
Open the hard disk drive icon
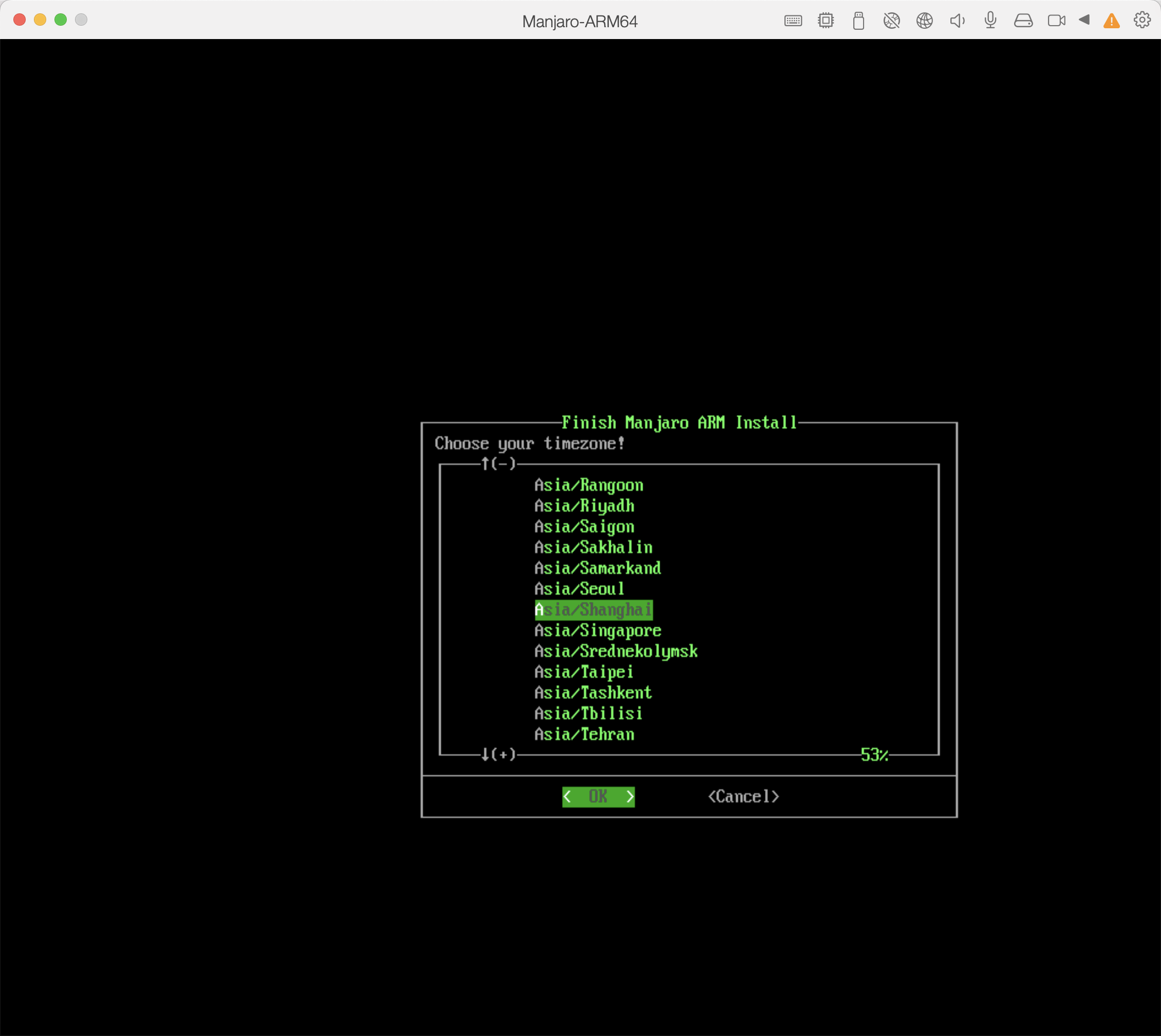pos(1023,21)
